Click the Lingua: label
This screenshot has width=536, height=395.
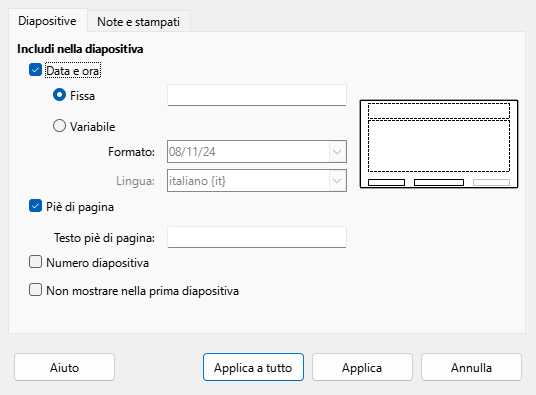[135, 181]
